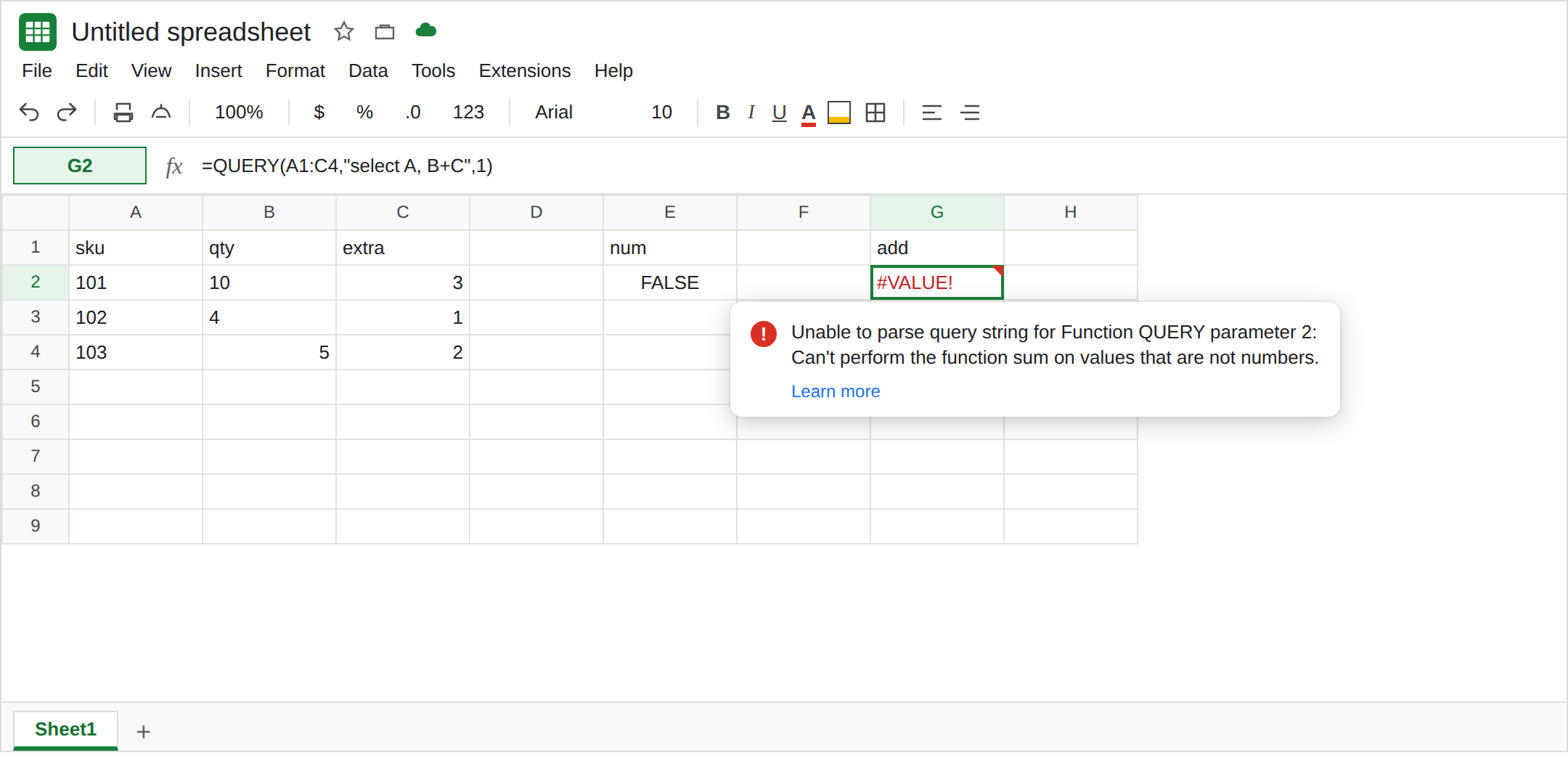Select column H header
Viewport: 1568px width, 758px height.
click(x=1071, y=212)
